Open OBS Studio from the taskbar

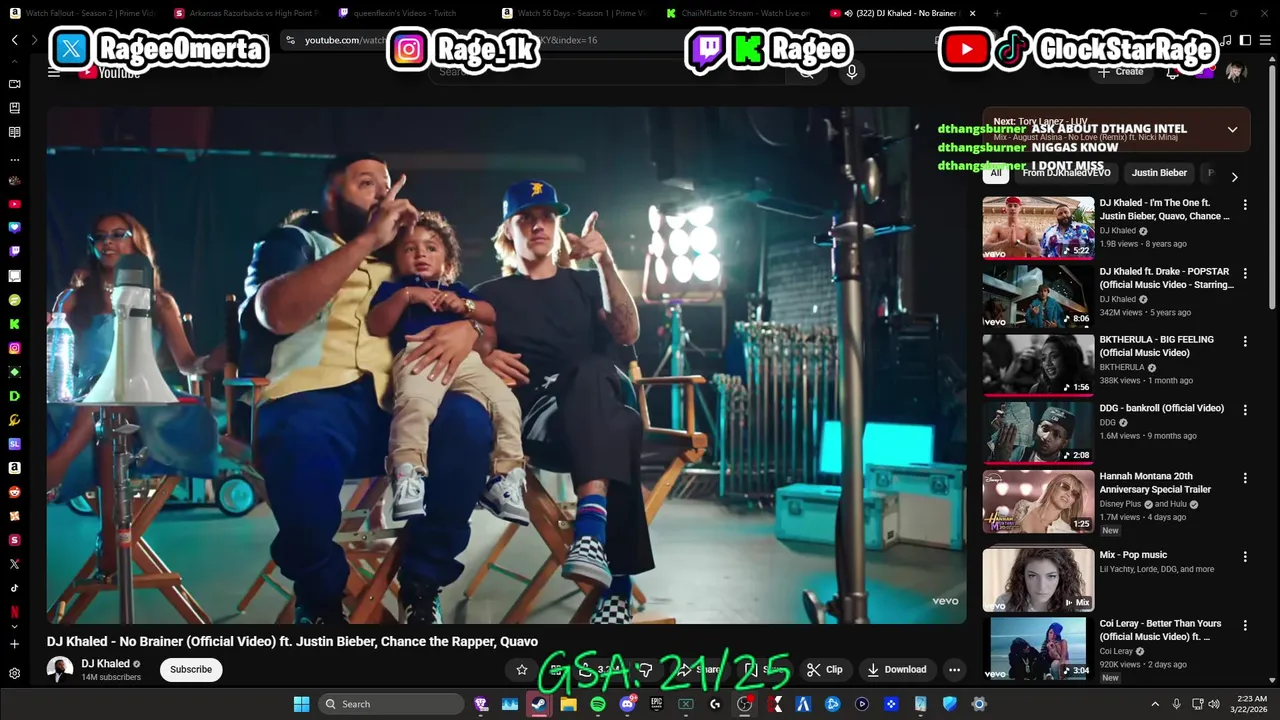click(744, 704)
